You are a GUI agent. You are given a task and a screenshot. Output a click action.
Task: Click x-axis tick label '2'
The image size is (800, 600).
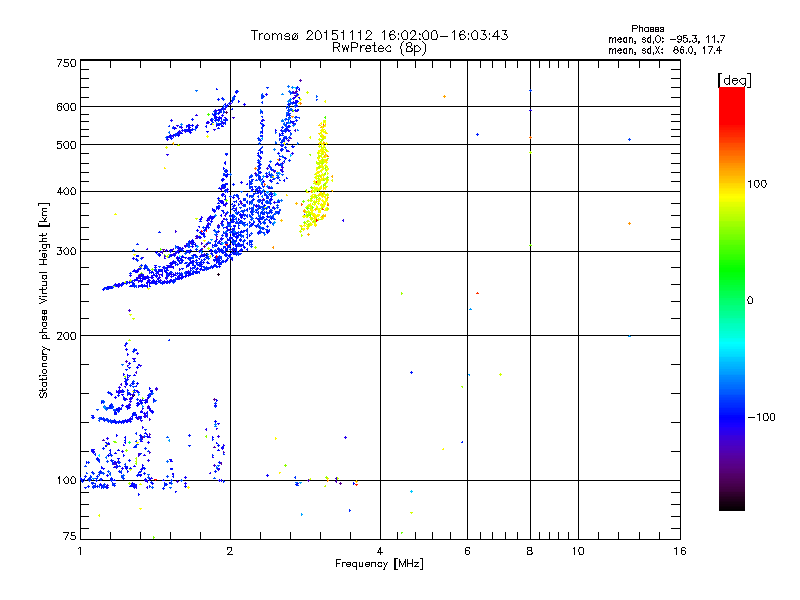pyautogui.click(x=230, y=551)
